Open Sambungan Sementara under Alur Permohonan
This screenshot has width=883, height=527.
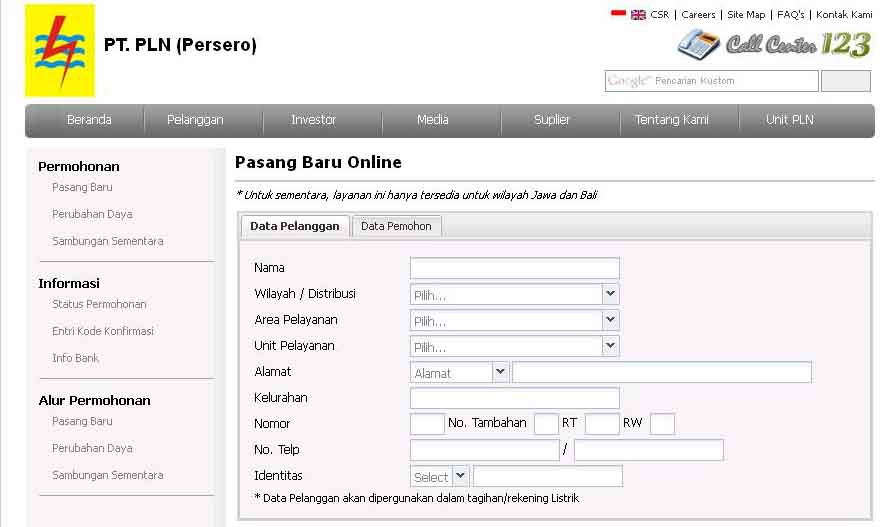tap(108, 476)
